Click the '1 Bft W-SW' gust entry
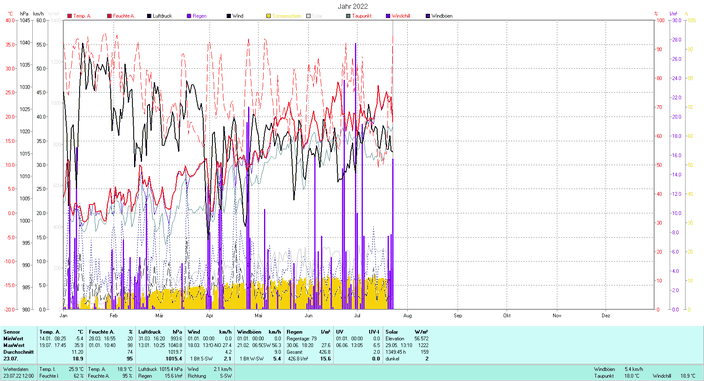Screen dimensions: 704x381 tap(251, 359)
